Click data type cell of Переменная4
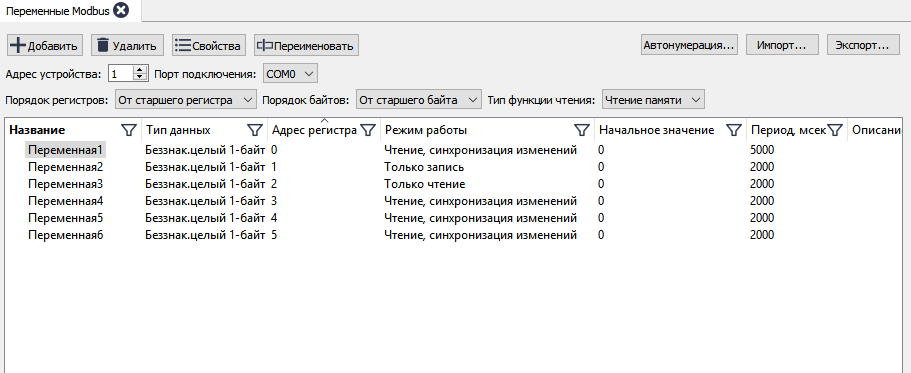Image resolution: width=911 pixels, height=373 pixels. point(205,201)
